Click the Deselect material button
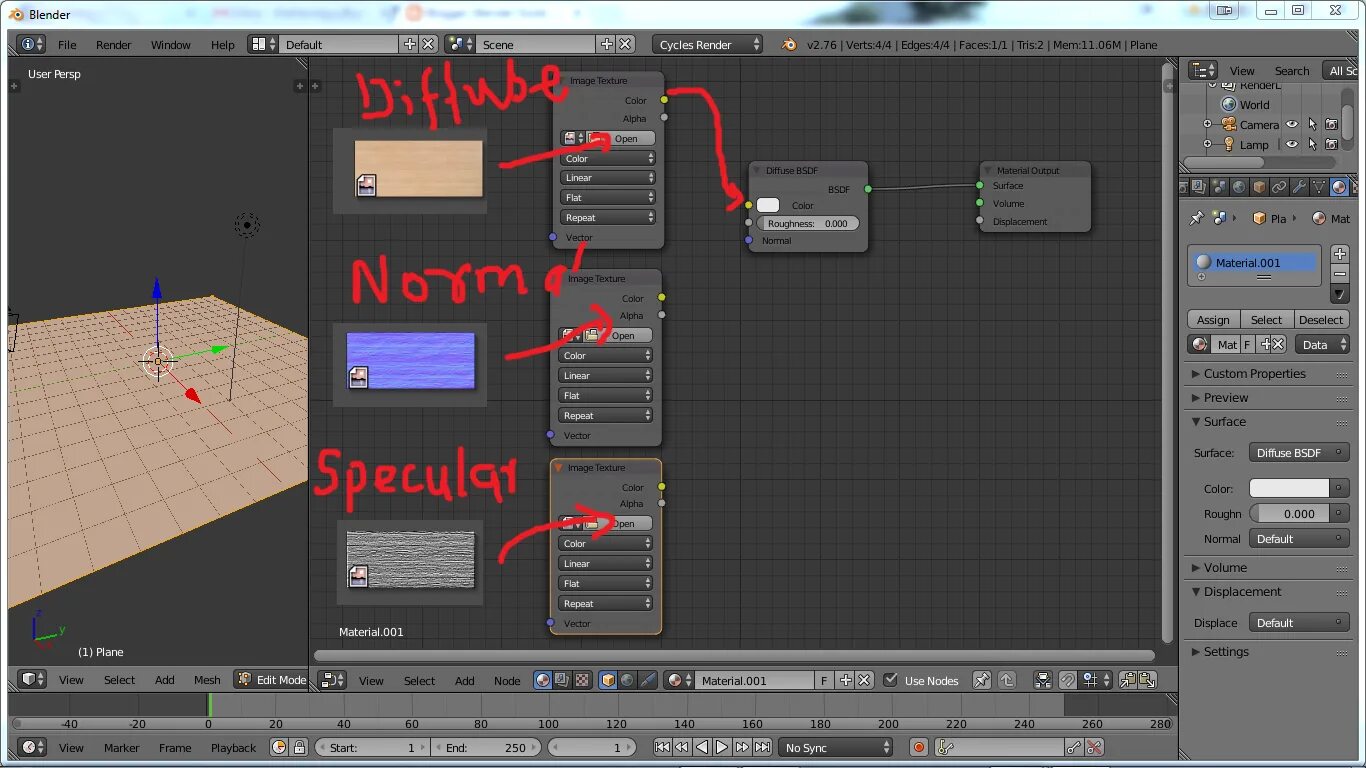This screenshot has height=768, width=1366. pos(1321,320)
